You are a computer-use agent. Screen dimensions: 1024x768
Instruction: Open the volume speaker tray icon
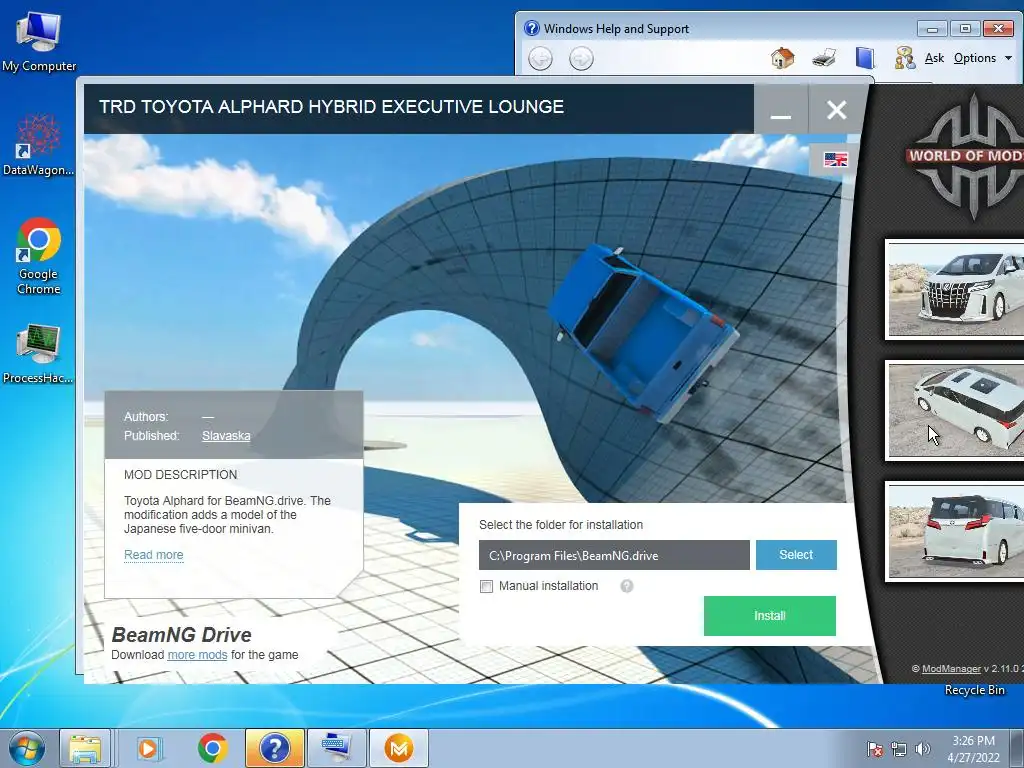click(922, 749)
